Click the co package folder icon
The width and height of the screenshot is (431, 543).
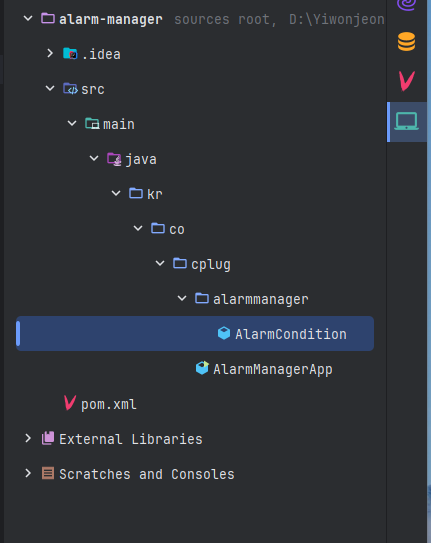(x=158, y=228)
